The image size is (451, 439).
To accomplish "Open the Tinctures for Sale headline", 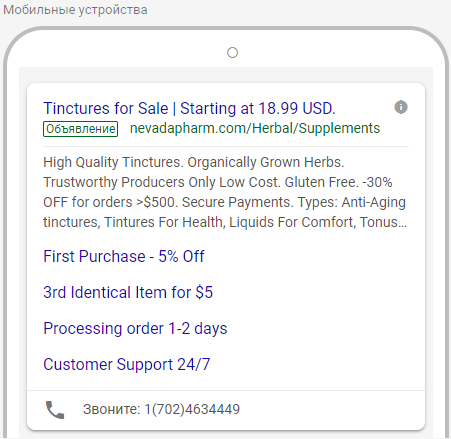I will [x=106, y=108].
